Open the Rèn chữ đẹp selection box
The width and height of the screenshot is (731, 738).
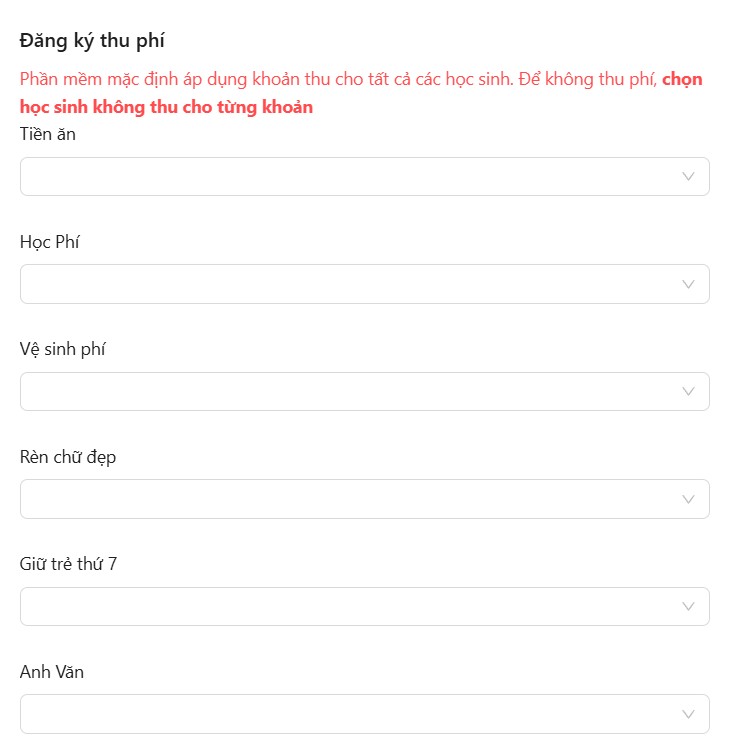point(350,499)
